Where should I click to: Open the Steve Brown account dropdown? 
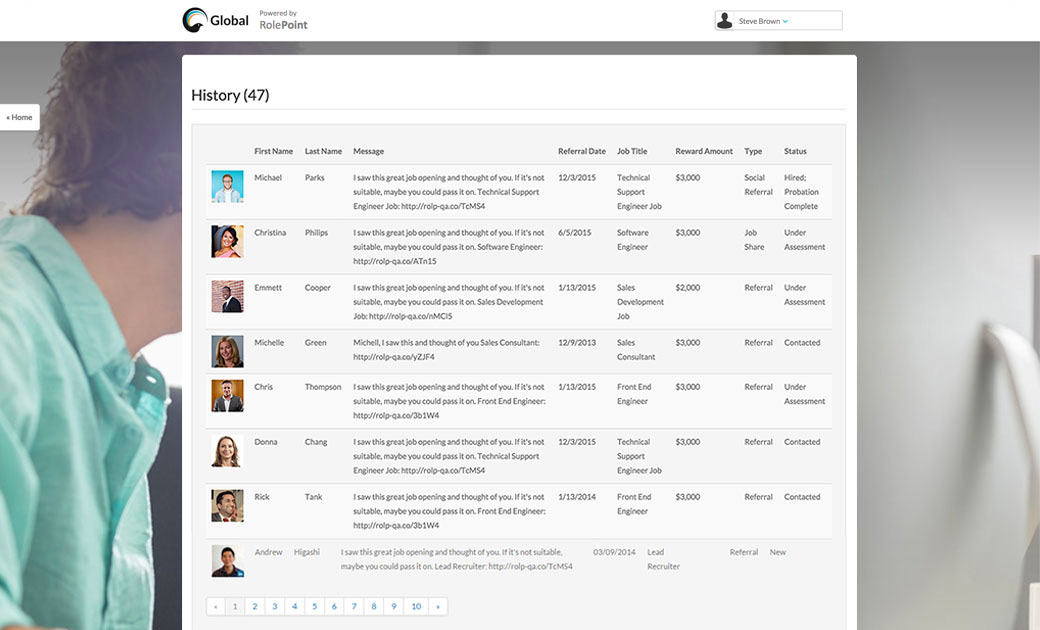pyautogui.click(x=785, y=21)
